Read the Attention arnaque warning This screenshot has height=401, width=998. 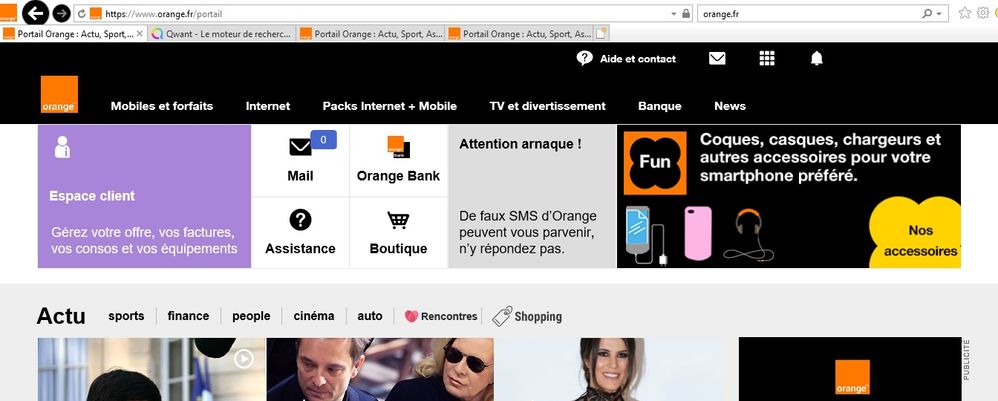pos(532,196)
